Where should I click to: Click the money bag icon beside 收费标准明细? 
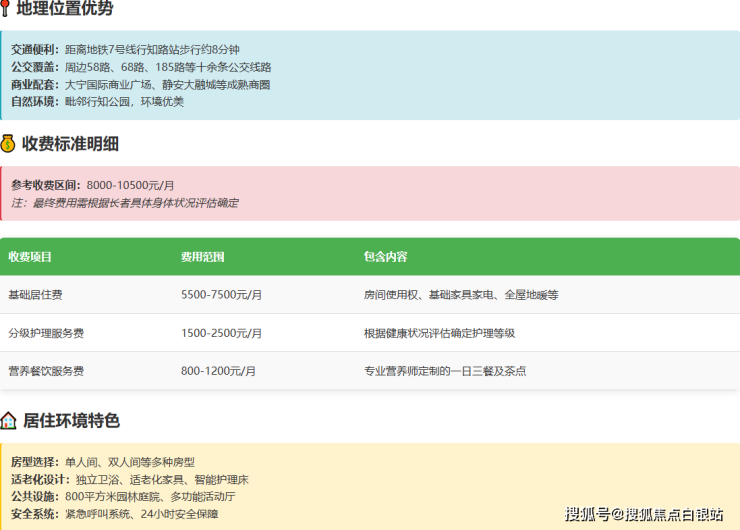tap(8, 143)
